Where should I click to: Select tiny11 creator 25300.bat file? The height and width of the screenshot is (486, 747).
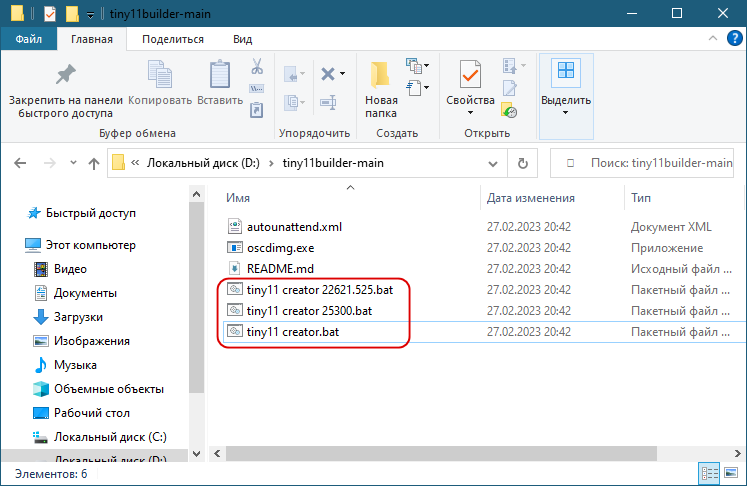(x=309, y=311)
